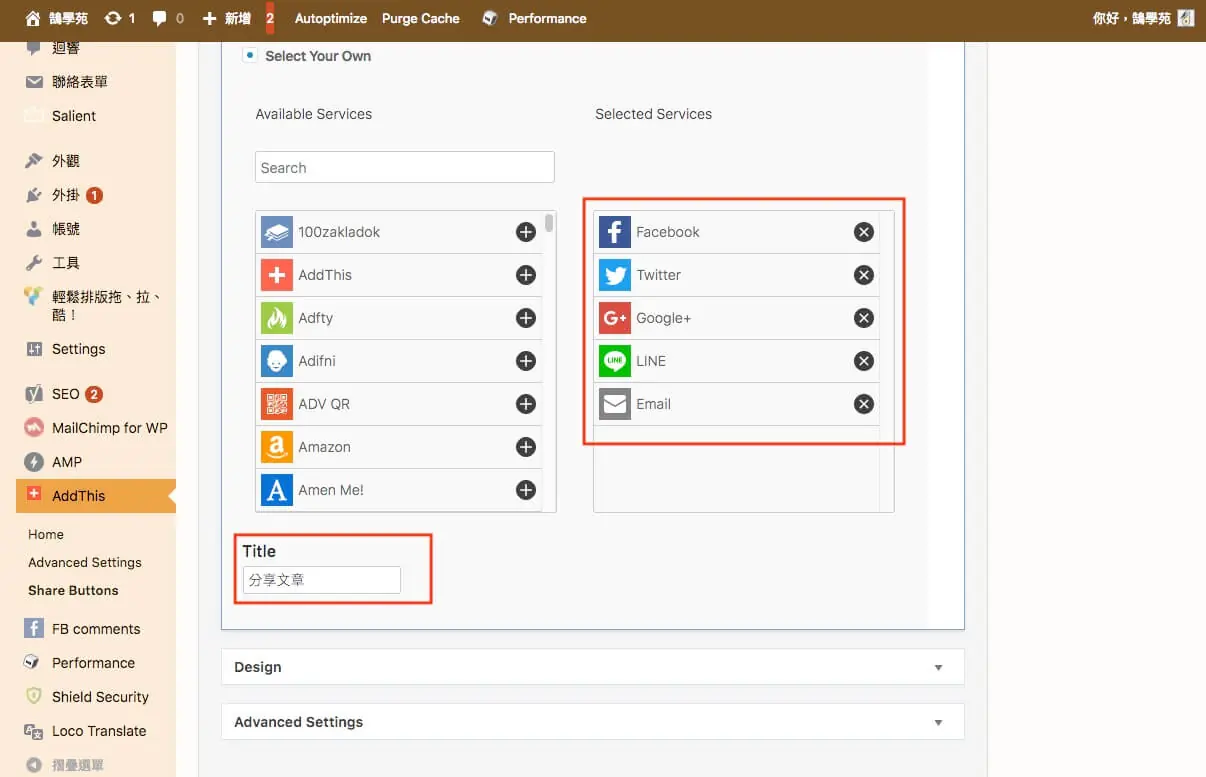Screen dimensions: 1206x777
Task: Add the Adifni service
Action: coord(526,361)
